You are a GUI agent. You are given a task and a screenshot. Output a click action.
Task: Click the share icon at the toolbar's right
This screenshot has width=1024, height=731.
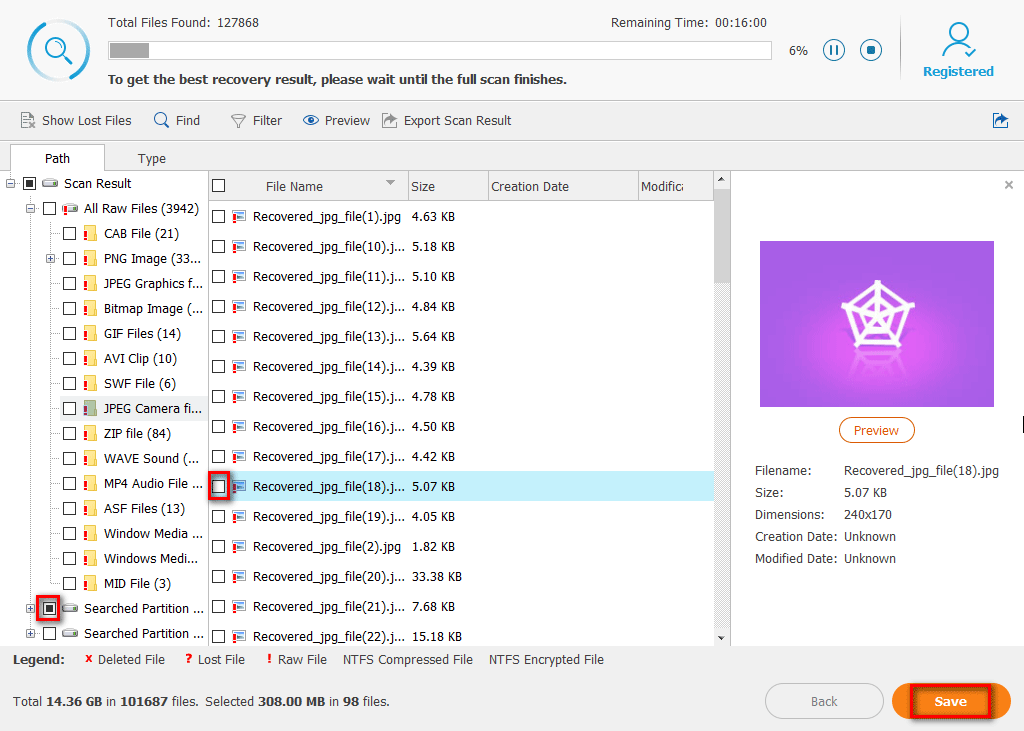point(1000,120)
